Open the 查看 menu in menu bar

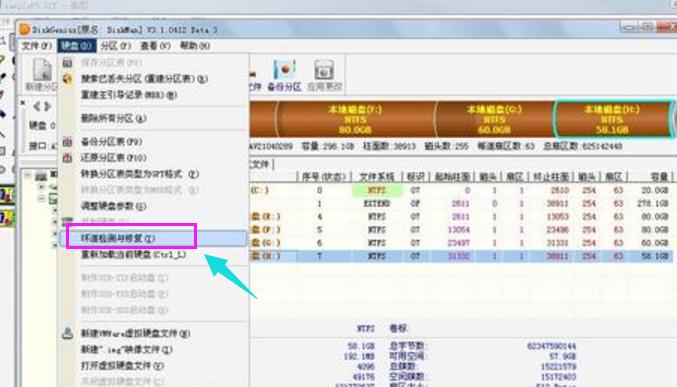tap(155, 45)
